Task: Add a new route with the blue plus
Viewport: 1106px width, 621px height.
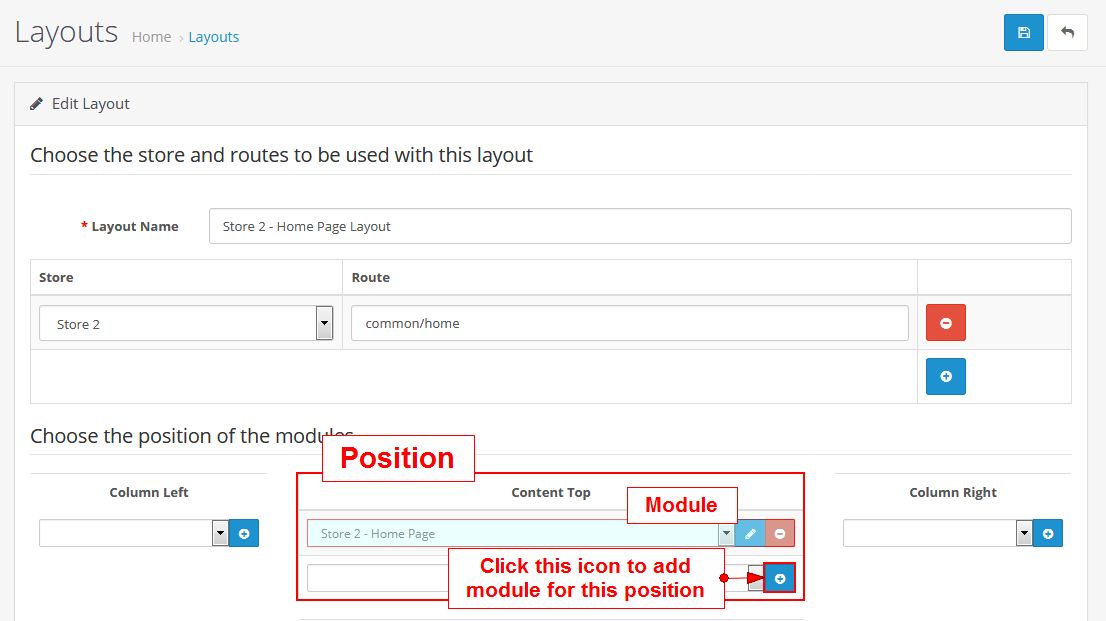Action: pyautogui.click(x=945, y=376)
